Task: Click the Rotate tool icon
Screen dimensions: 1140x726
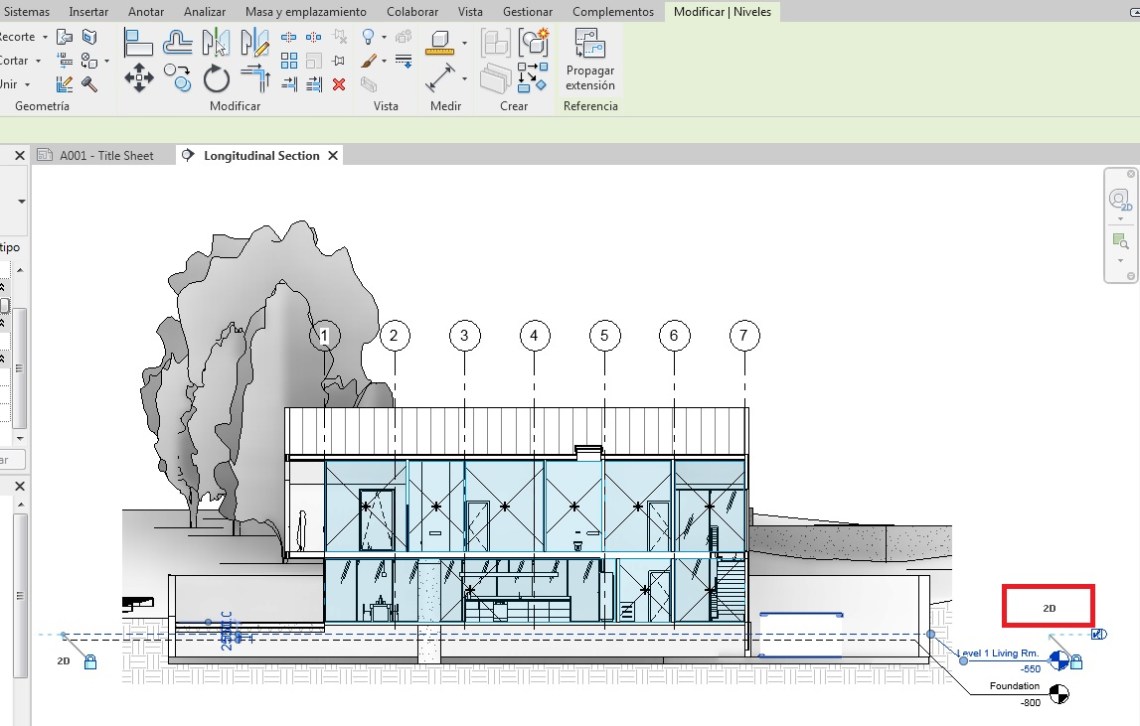Action: pyautogui.click(x=216, y=78)
